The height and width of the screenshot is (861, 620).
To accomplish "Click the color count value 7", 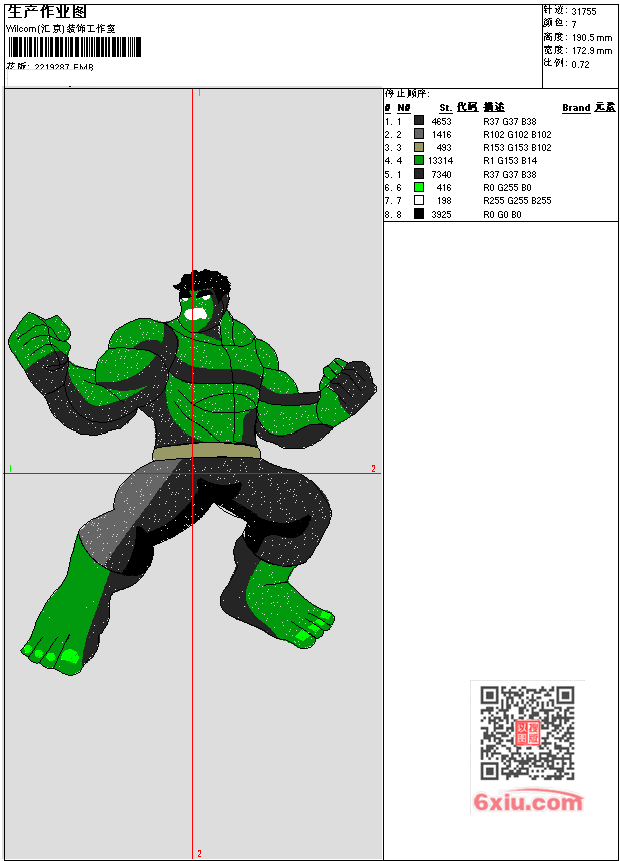I will [574, 24].
